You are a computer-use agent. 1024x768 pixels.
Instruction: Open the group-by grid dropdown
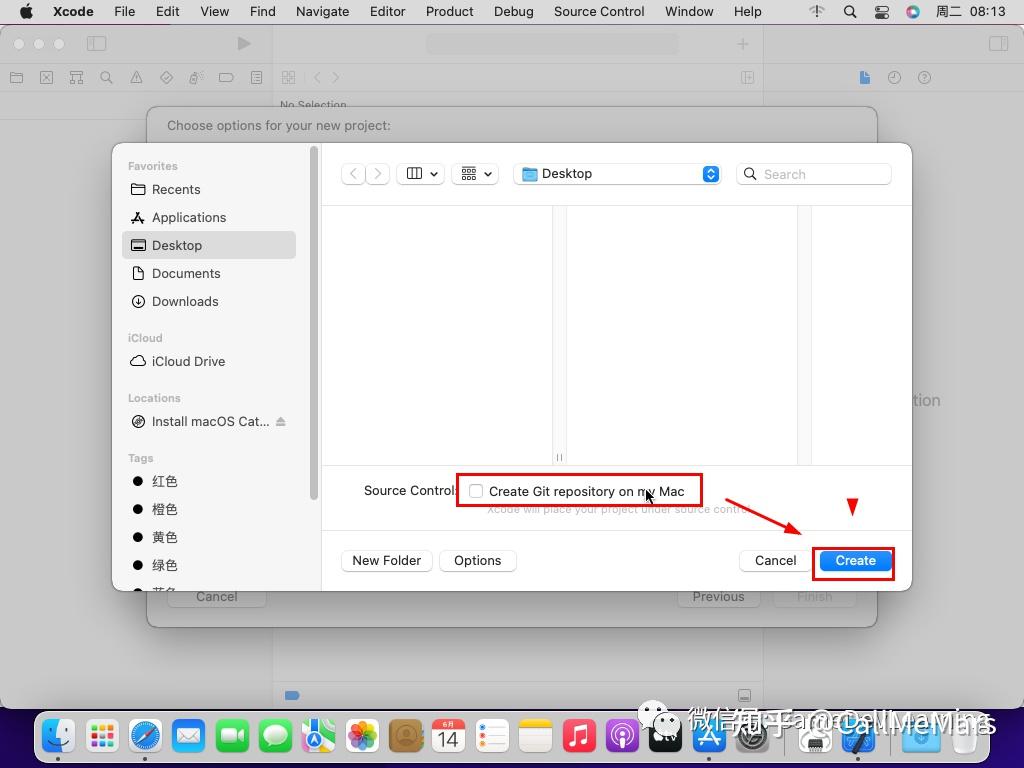pyautogui.click(x=475, y=174)
